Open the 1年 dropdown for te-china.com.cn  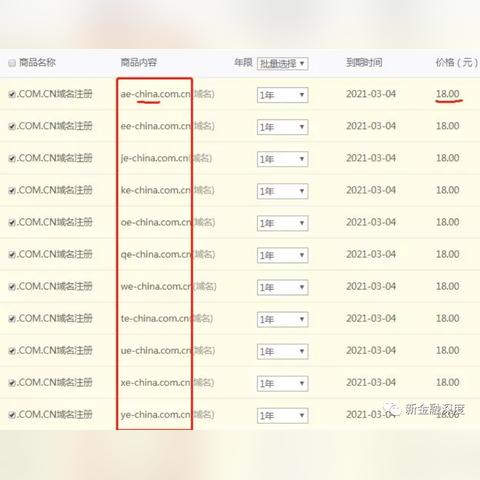click(x=283, y=319)
